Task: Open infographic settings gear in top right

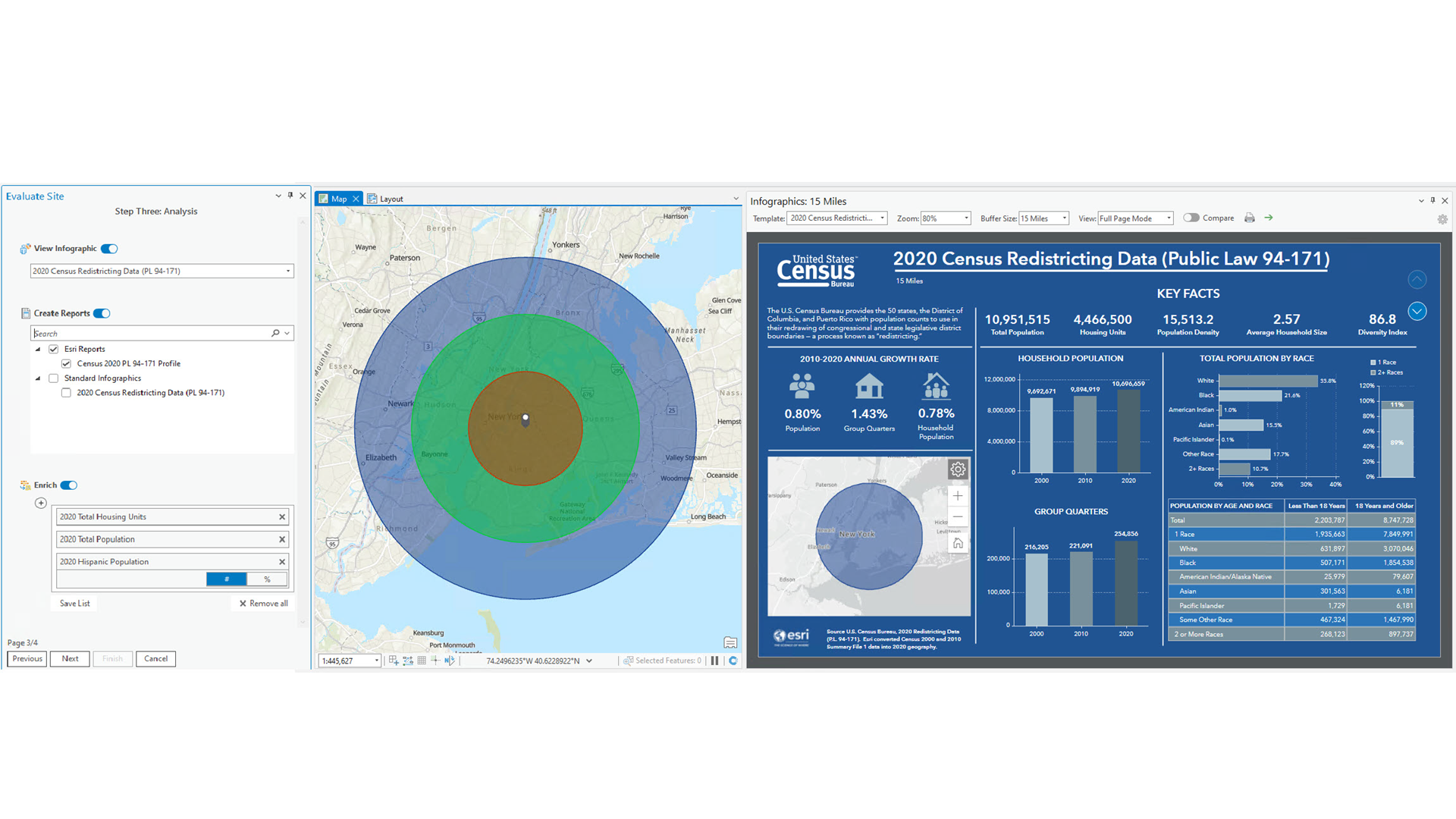Action: [1442, 219]
